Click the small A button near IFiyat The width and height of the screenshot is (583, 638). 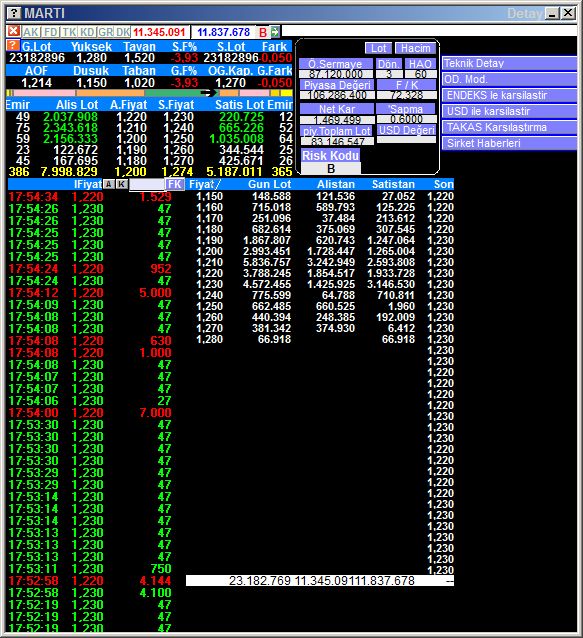[108, 184]
